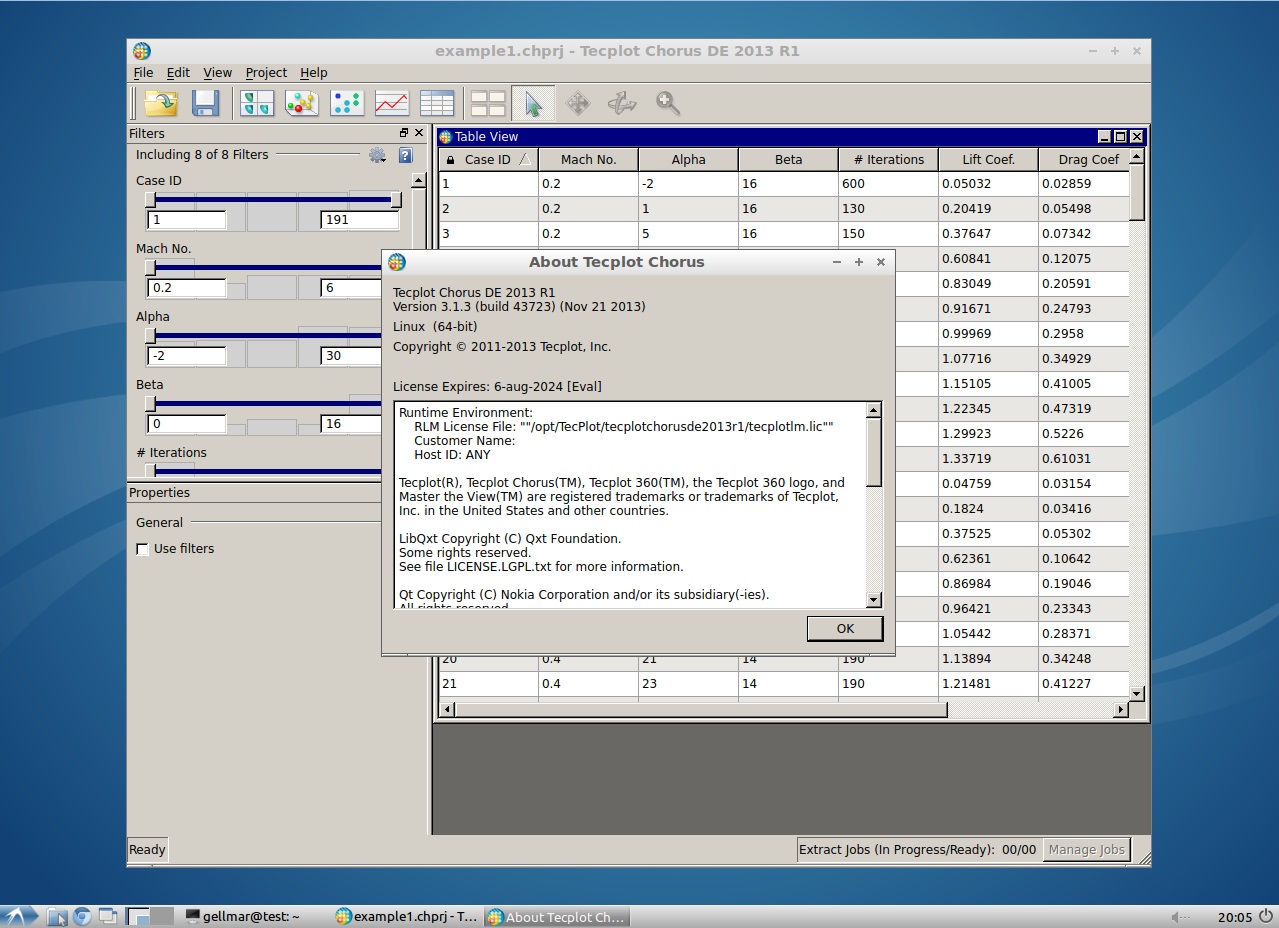Click the Save project floppy icon
Image resolution: width=1279 pixels, height=928 pixels.
(206, 103)
